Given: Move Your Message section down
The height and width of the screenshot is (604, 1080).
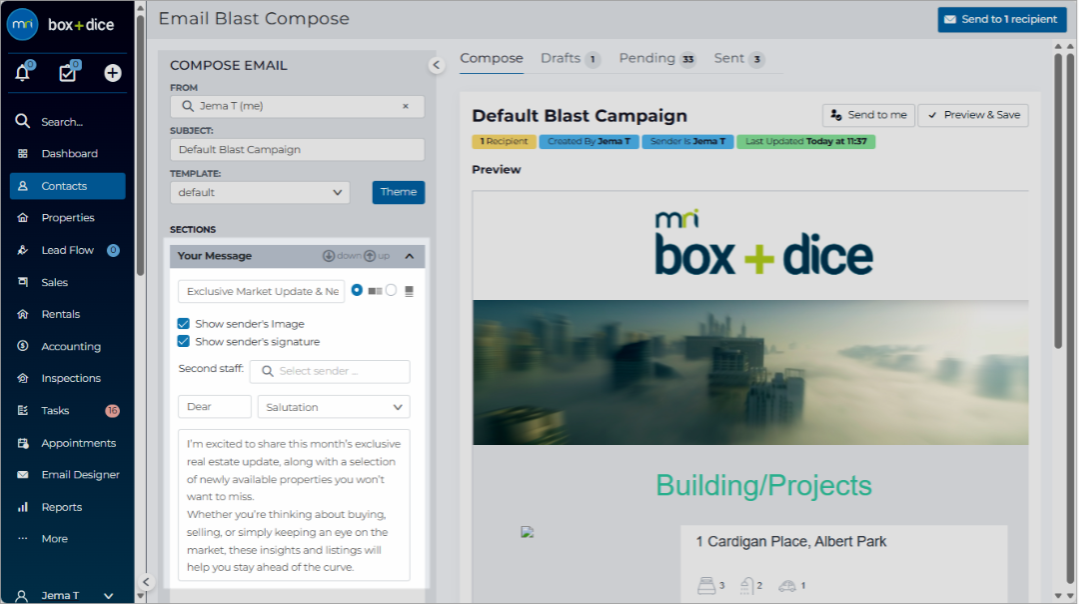Looking at the screenshot, I should pyautogui.click(x=342, y=256).
